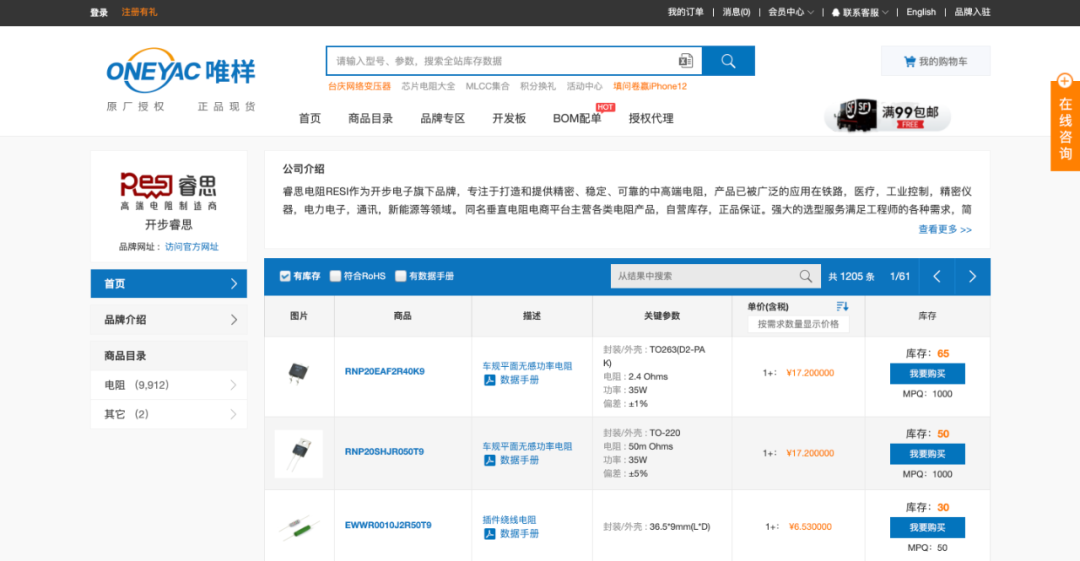Click 我要购买 for EWWR0010J2R50T9
Viewport: 1080px width, 561px height.
927,527
